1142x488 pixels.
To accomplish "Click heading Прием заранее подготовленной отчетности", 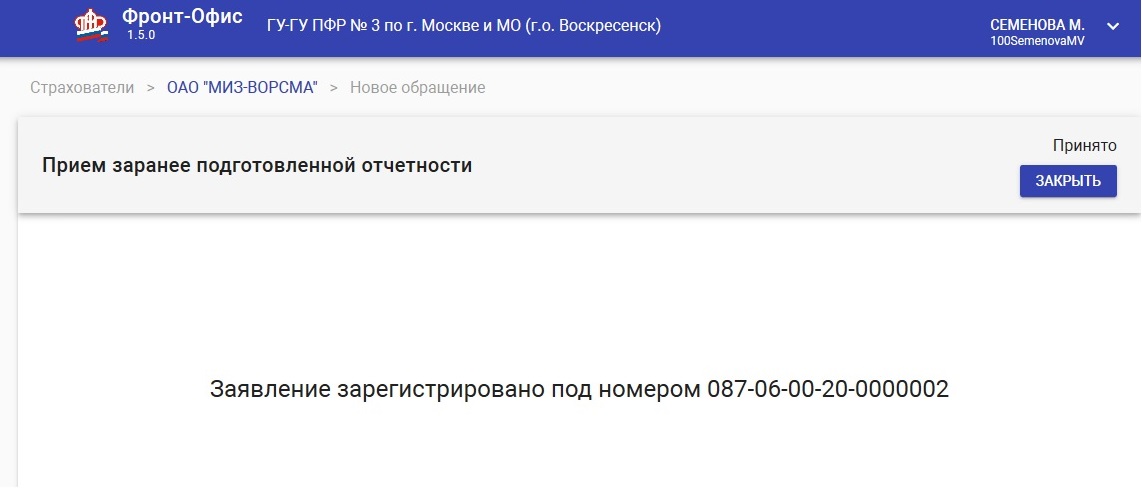I will point(257,165).
